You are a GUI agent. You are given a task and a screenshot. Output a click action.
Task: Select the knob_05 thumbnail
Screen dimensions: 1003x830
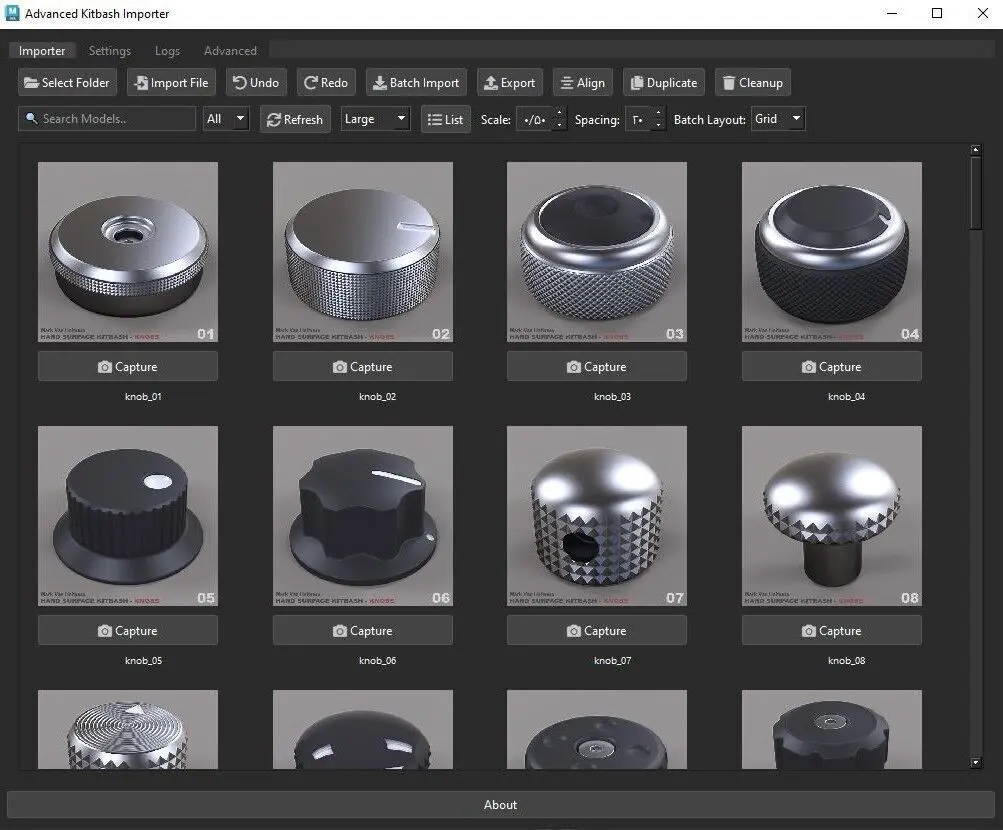128,516
